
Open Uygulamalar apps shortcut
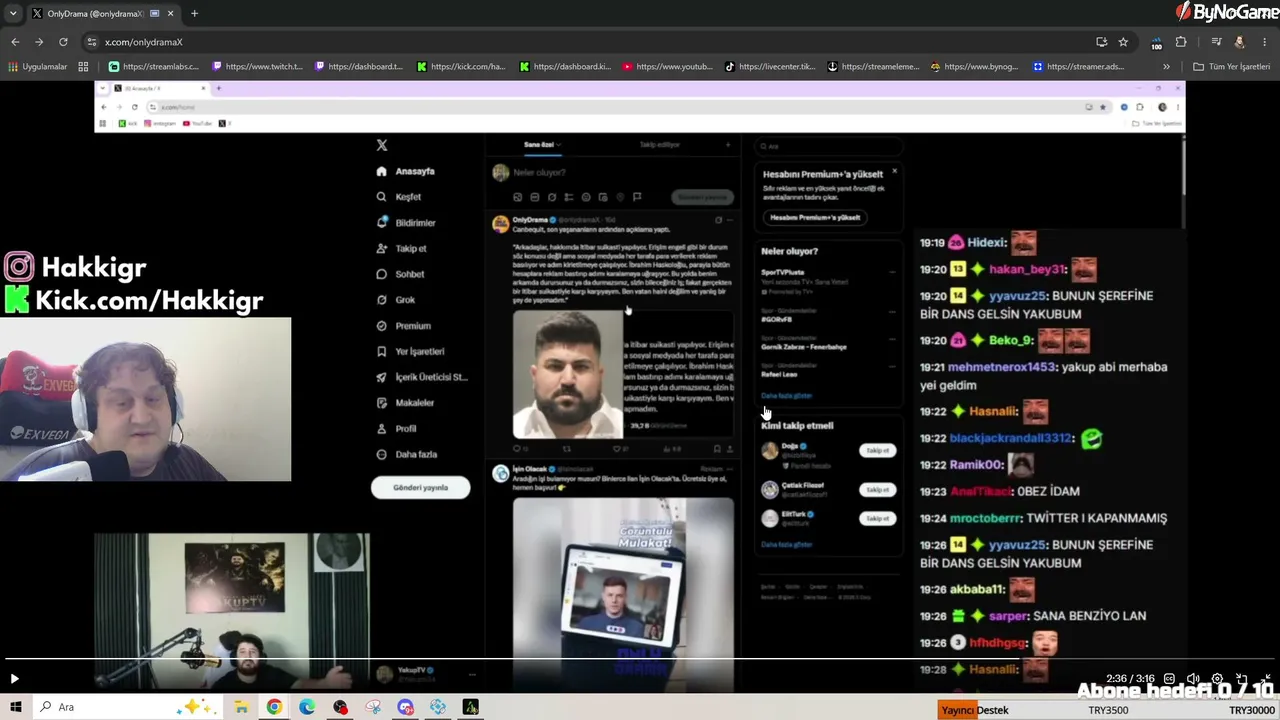point(37,67)
